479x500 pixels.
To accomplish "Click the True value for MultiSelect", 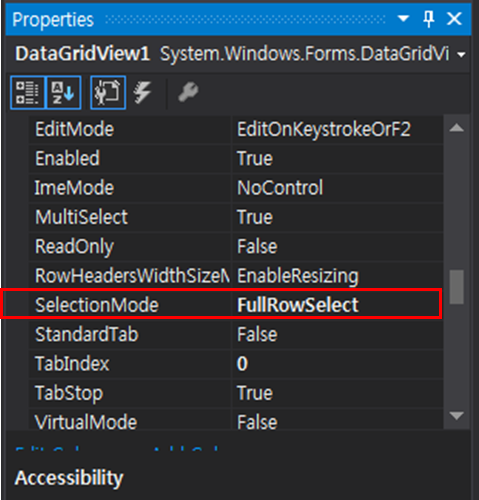I will click(255, 217).
